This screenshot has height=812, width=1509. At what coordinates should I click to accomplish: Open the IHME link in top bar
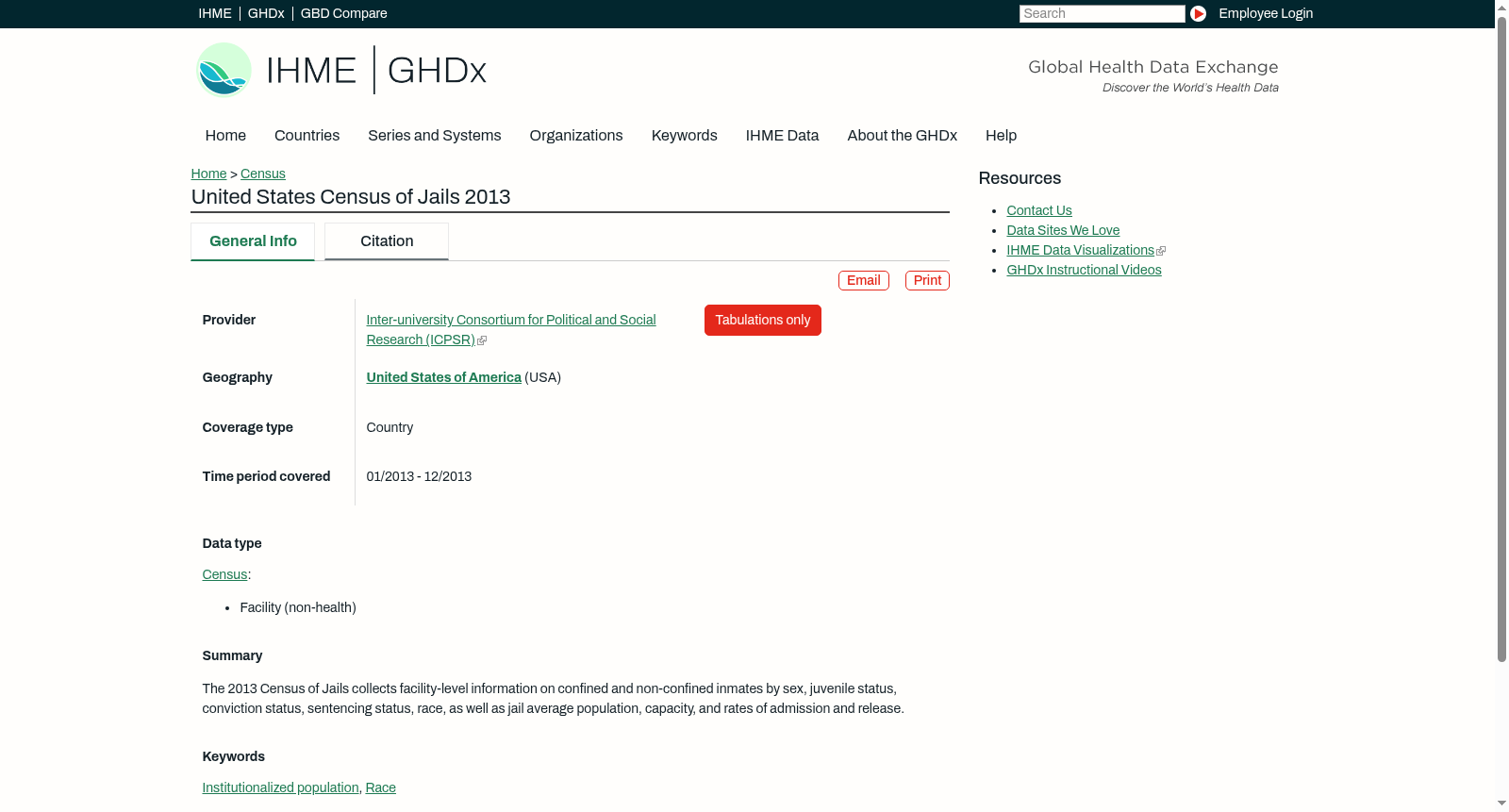point(215,13)
